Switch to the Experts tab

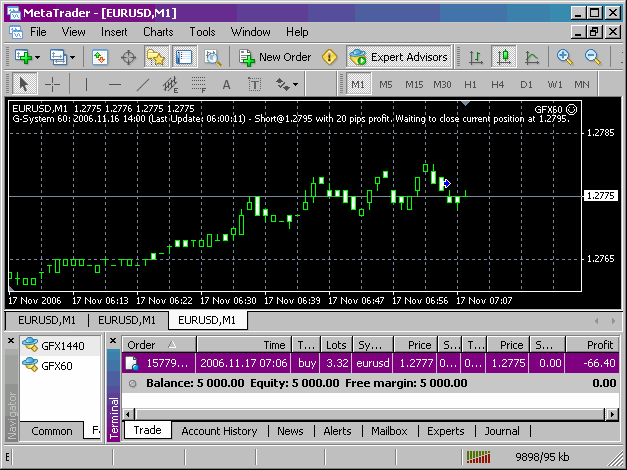click(446, 431)
